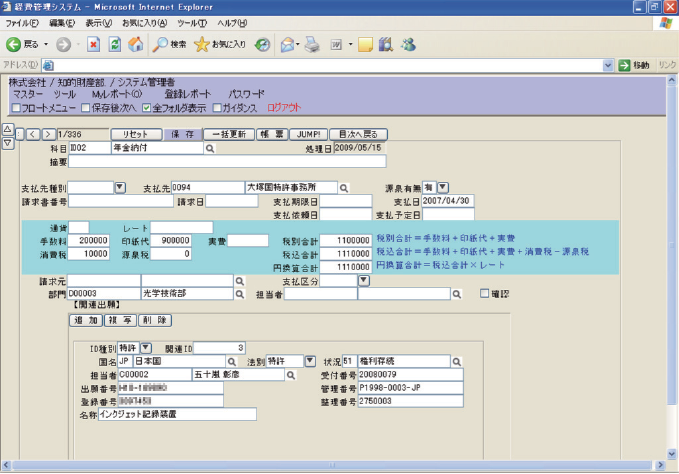The image size is (679, 474).
Task: Click the 削除 button under 関連出願
Action: [155, 320]
